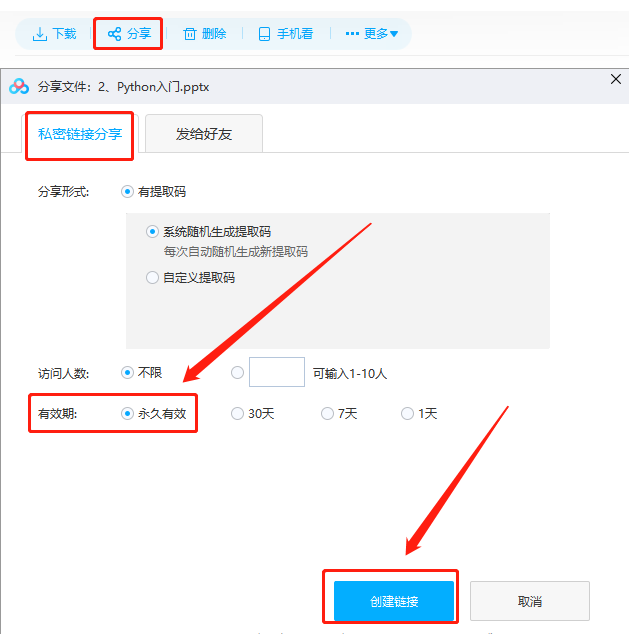Click the visitor count input box
The height and width of the screenshot is (634, 629).
tap(276, 373)
